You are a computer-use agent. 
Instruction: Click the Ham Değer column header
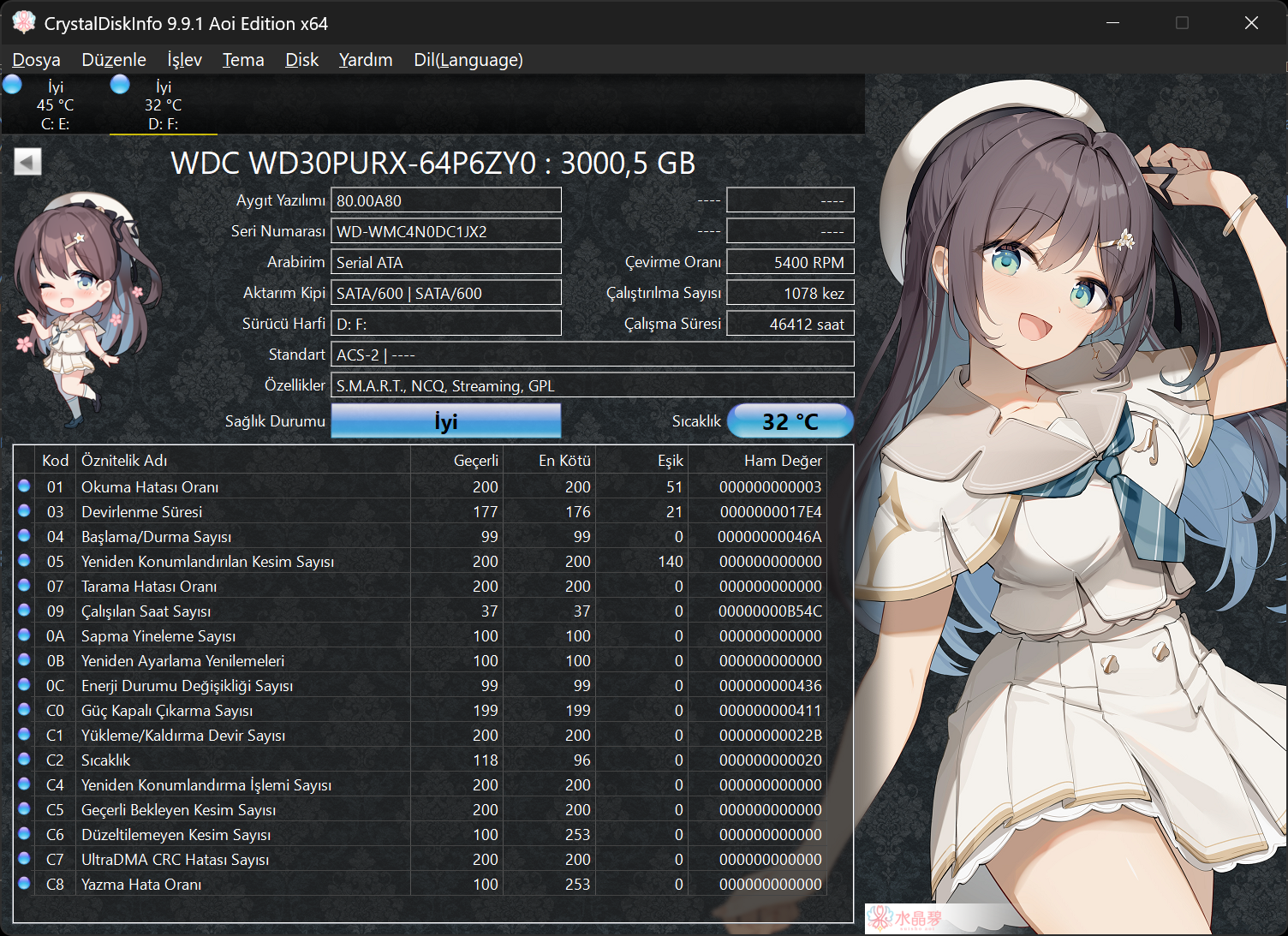click(x=757, y=461)
